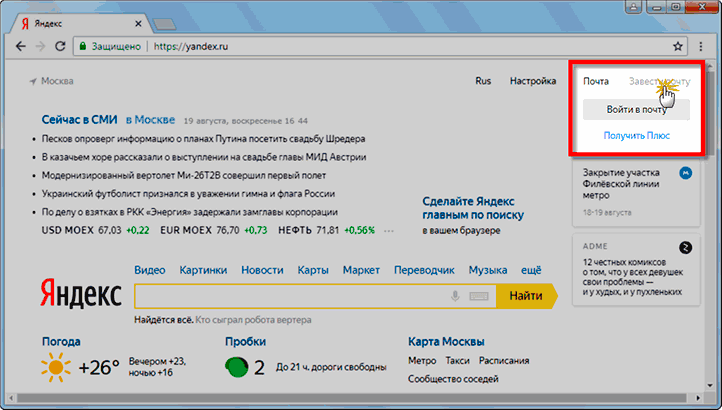Image resolution: width=722 pixels, height=410 pixels.
Task: Open the ADME 12 честных комиксов card
Action: [636, 269]
